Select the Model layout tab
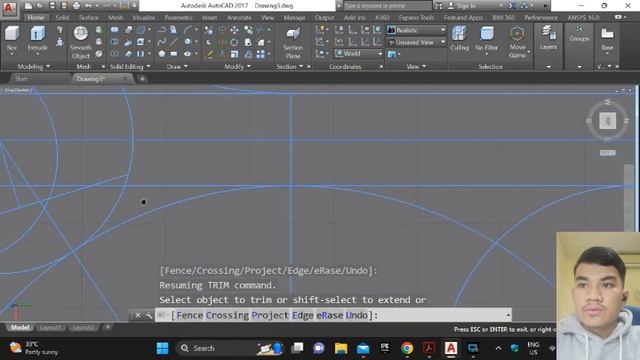The image size is (640, 360). pos(20,327)
